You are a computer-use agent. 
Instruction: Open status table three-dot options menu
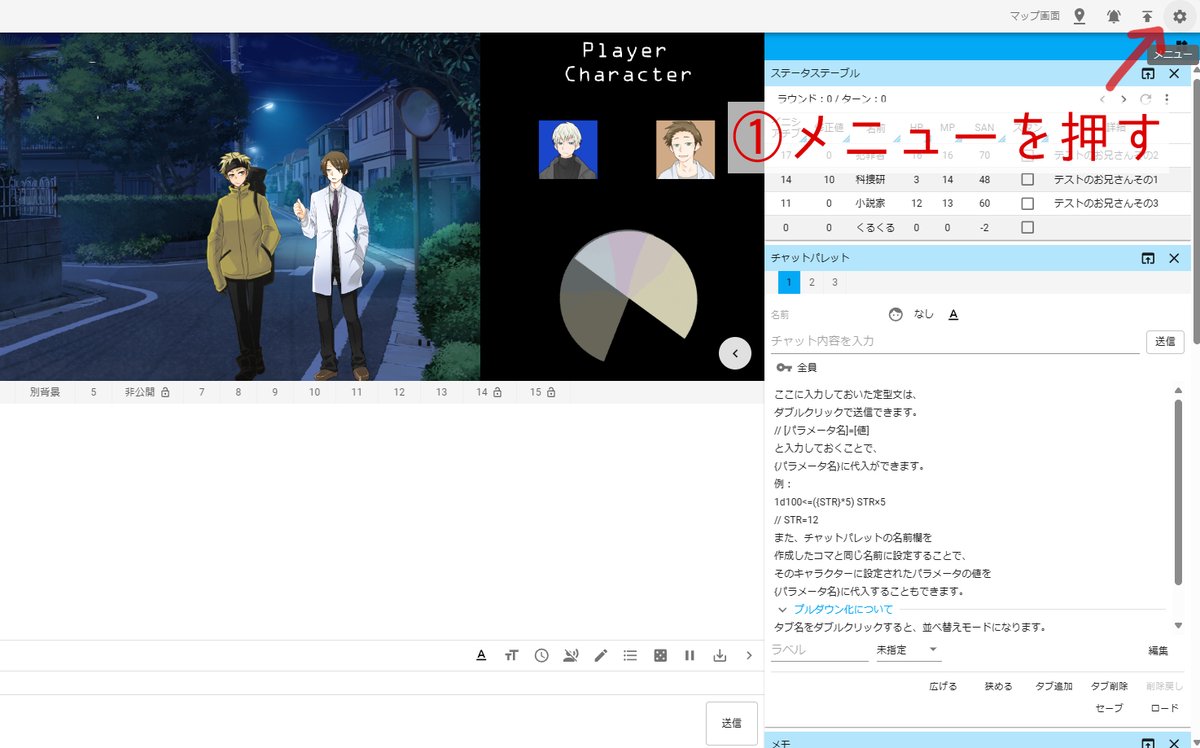pos(1167,99)
